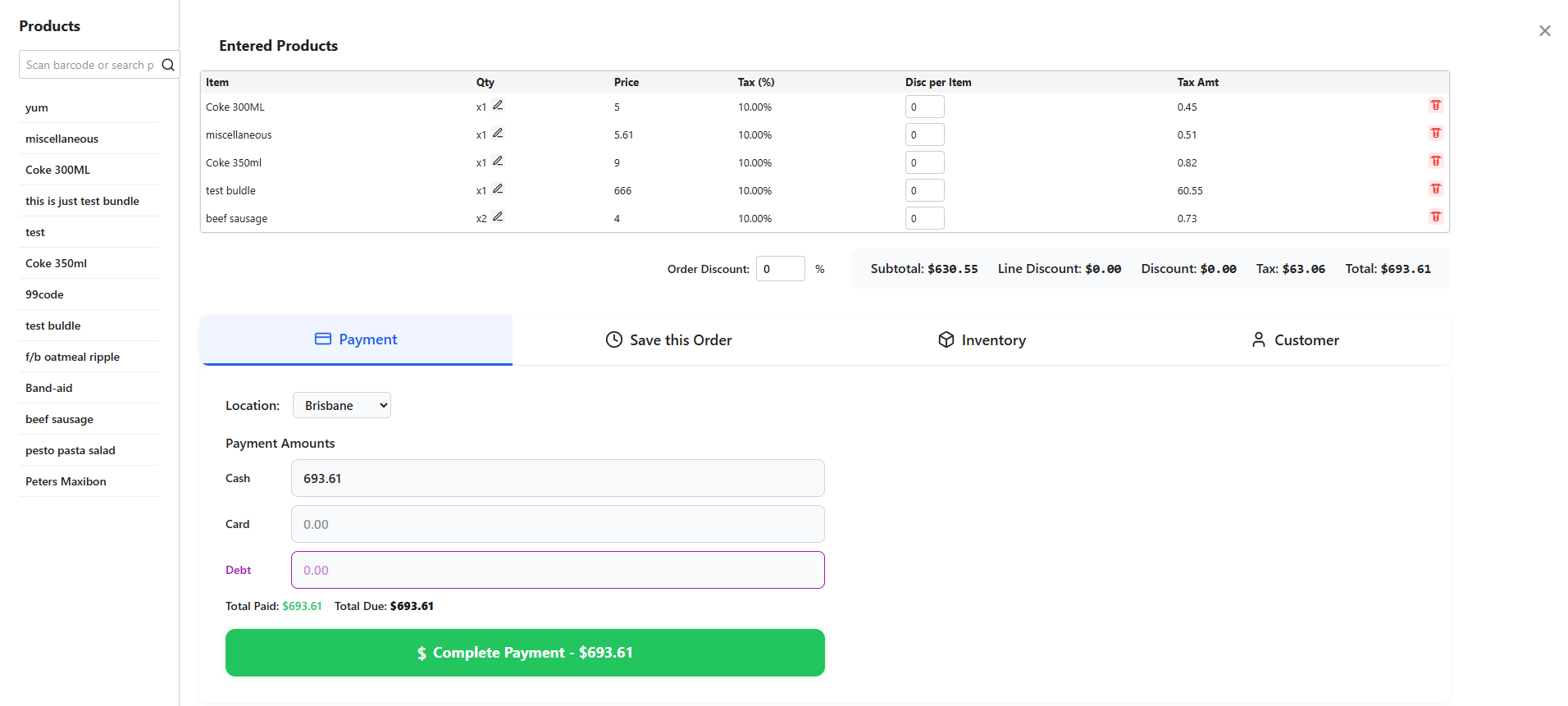Image resolution: width=1568 pixels, height=706 pixels.
Task: Delete beef sausage from entered products
Action: click(1435, 216)
